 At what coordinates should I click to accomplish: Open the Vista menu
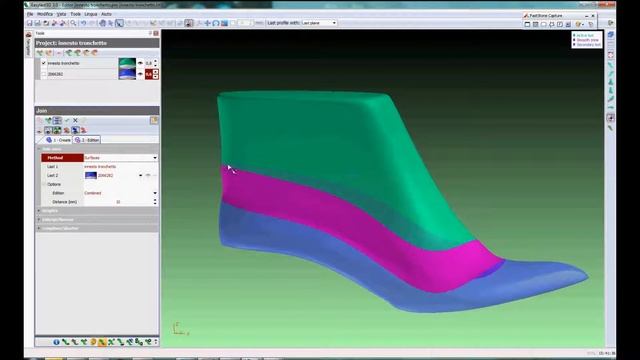[61, 14]
